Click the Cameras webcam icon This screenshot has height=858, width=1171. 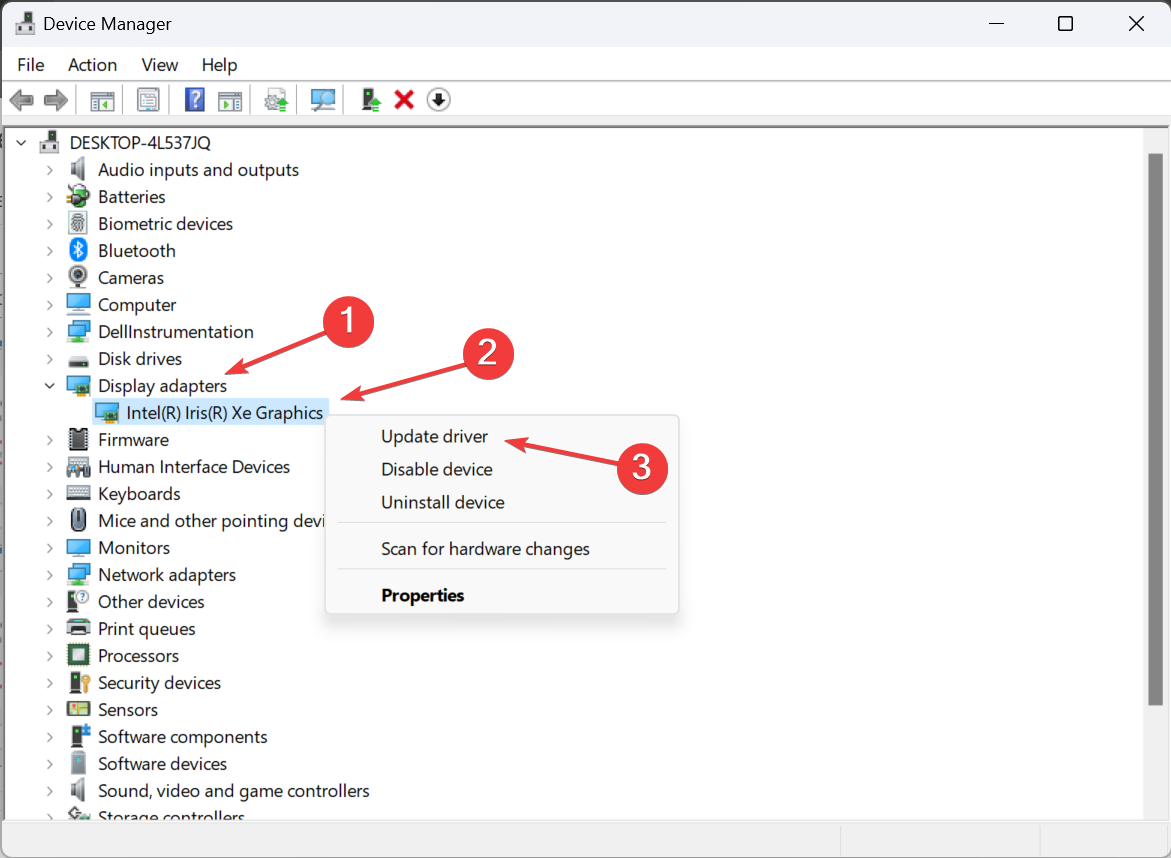78,277
